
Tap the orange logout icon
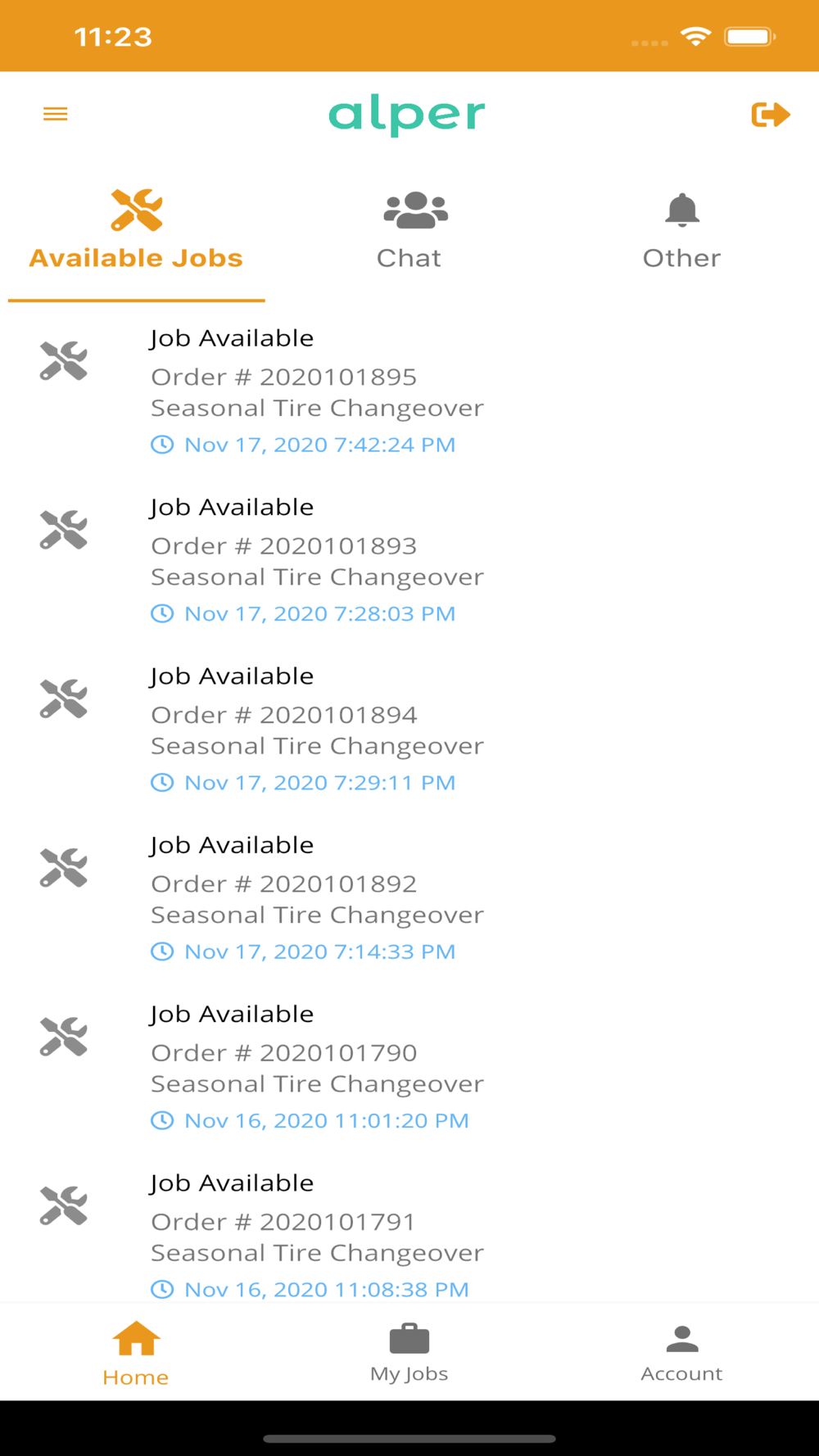click(770, 115)
